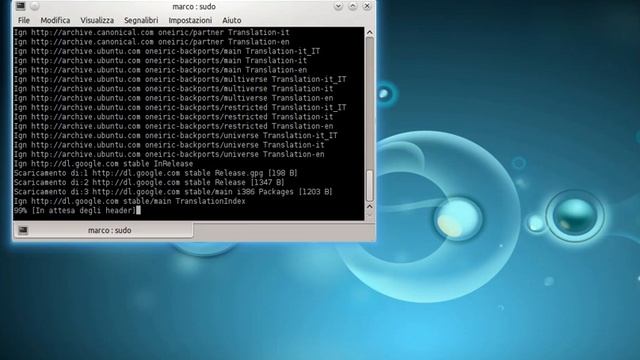
Task: Click the 'stable Release [1347 B]' line
Action: click(149, 182)
